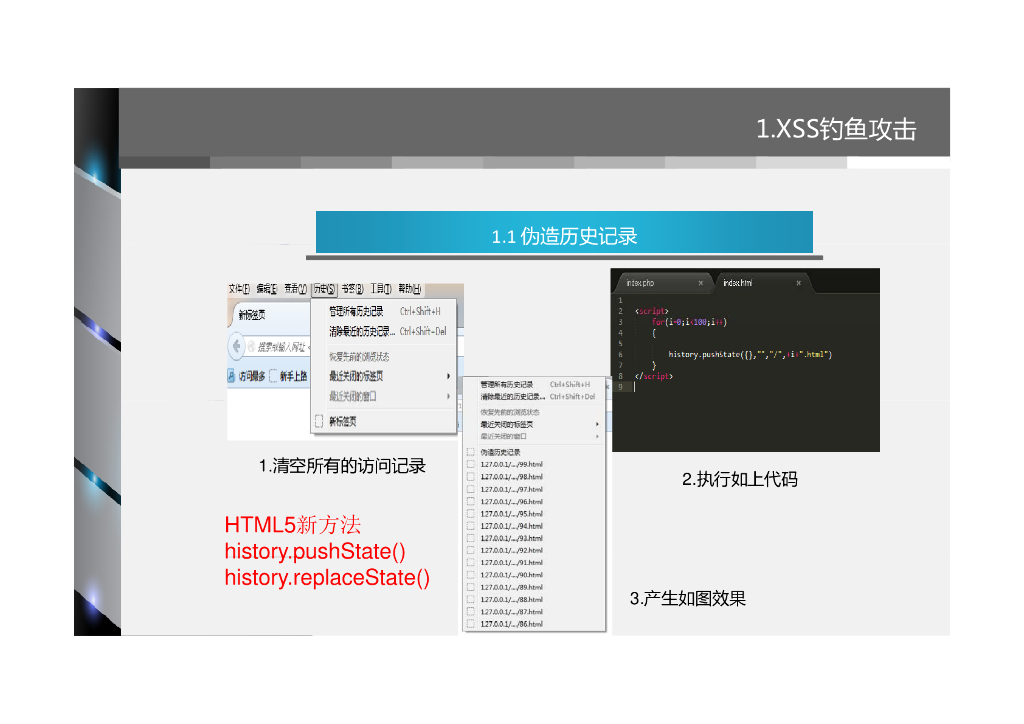Screen dimensions: 1024x724
Task: Click the page icon beside 新标签页 menu entry
Action: [319, 422]
